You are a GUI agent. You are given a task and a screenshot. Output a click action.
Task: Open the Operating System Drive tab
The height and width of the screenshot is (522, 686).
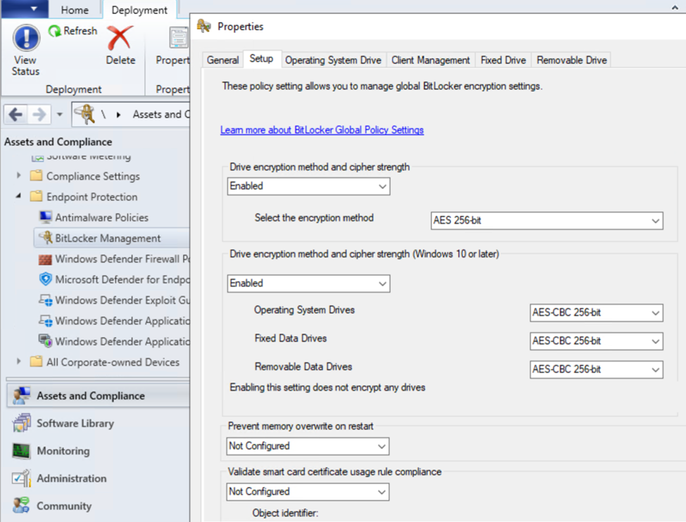pos(333,60)
